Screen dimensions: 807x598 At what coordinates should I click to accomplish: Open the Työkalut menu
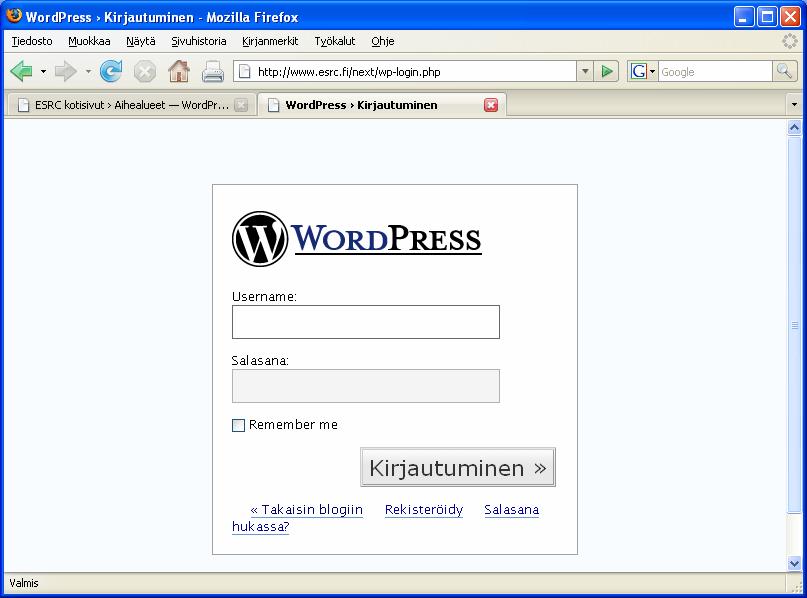coord(335,41)
